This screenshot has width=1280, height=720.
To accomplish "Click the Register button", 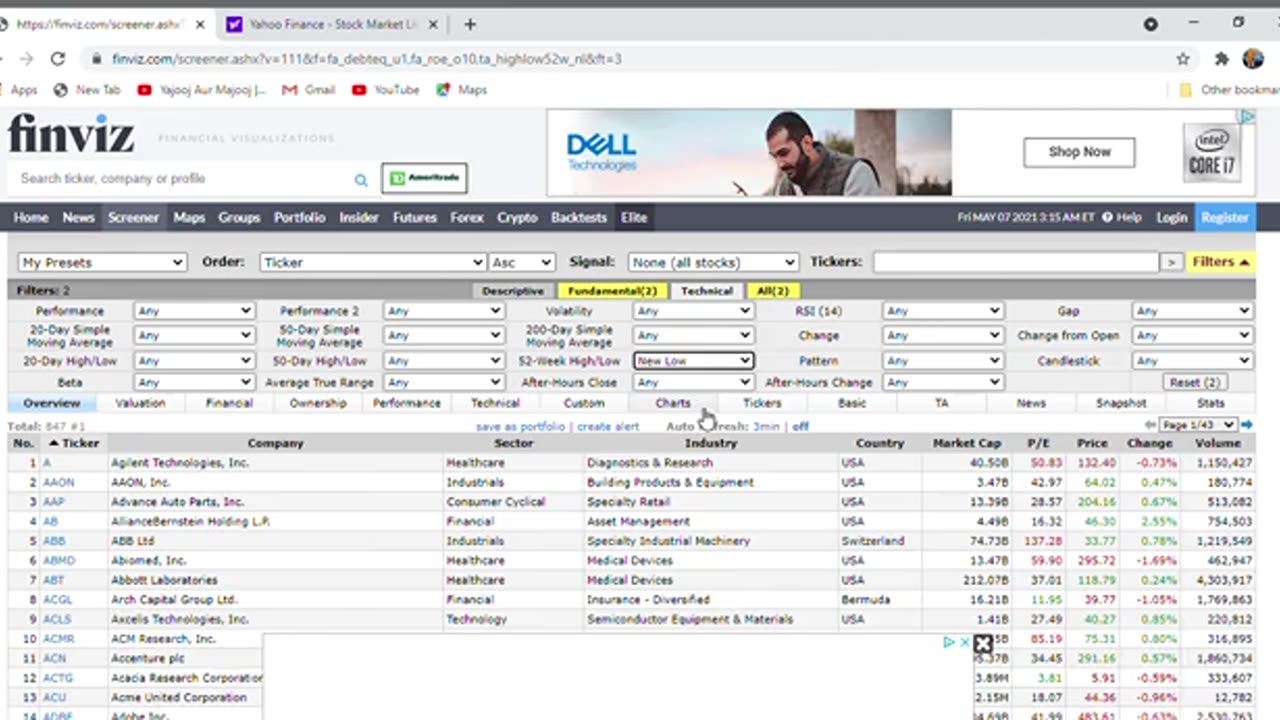I will click(x=1224, y=217).
